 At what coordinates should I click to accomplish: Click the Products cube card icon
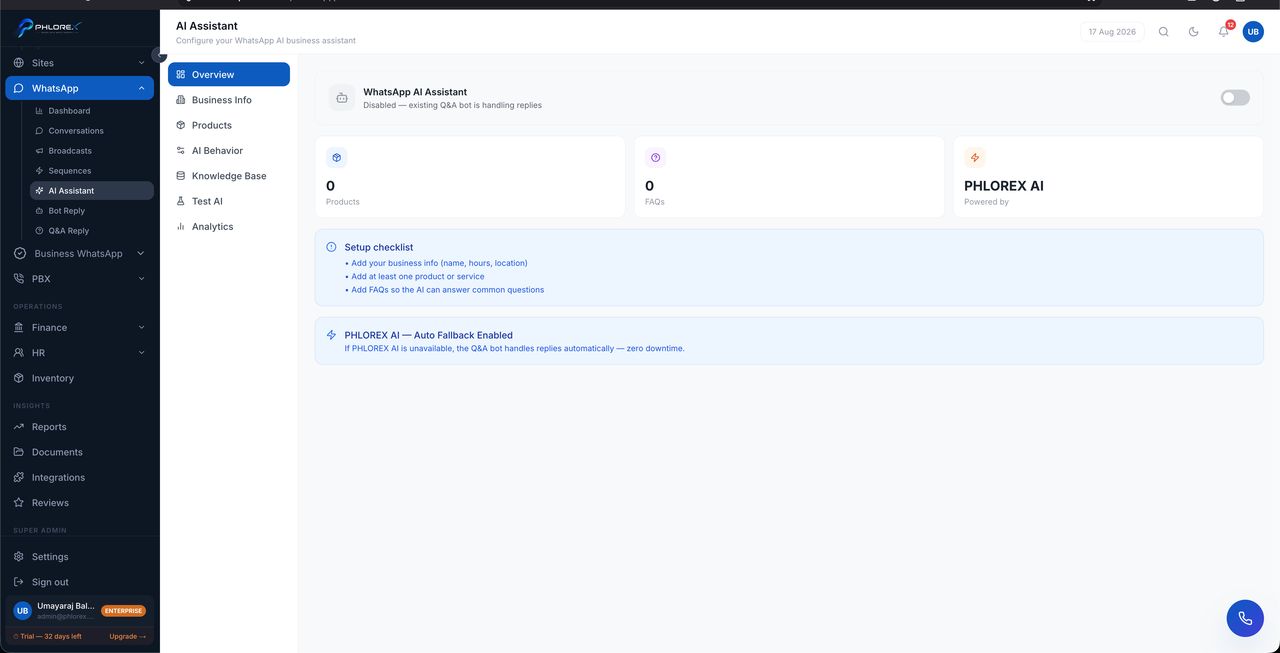point(337,158)
